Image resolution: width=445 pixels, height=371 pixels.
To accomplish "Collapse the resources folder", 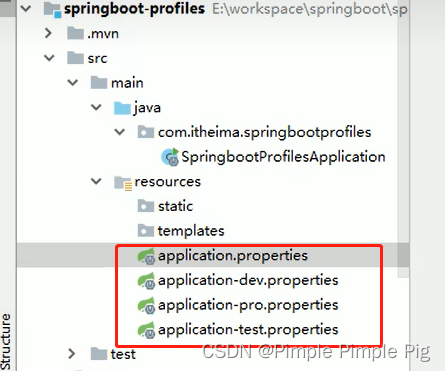I will point(96,182).
